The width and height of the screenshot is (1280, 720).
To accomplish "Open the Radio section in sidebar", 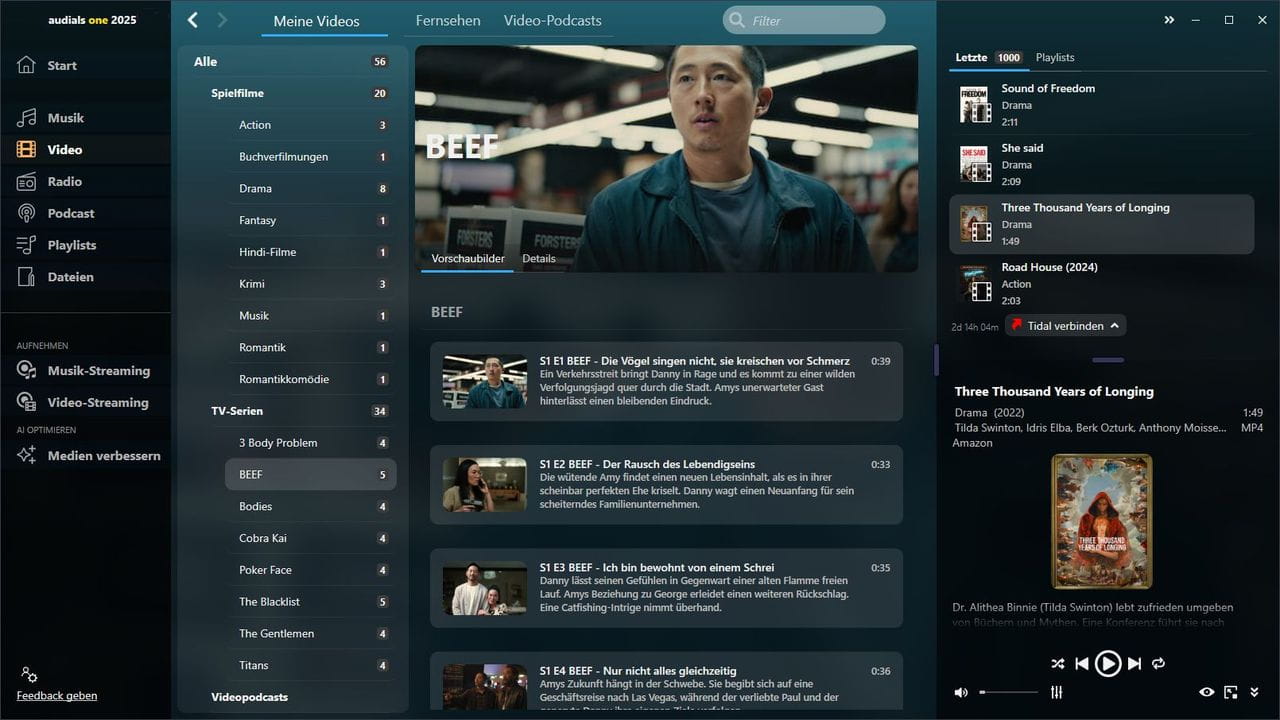I will tap(64, 181).
